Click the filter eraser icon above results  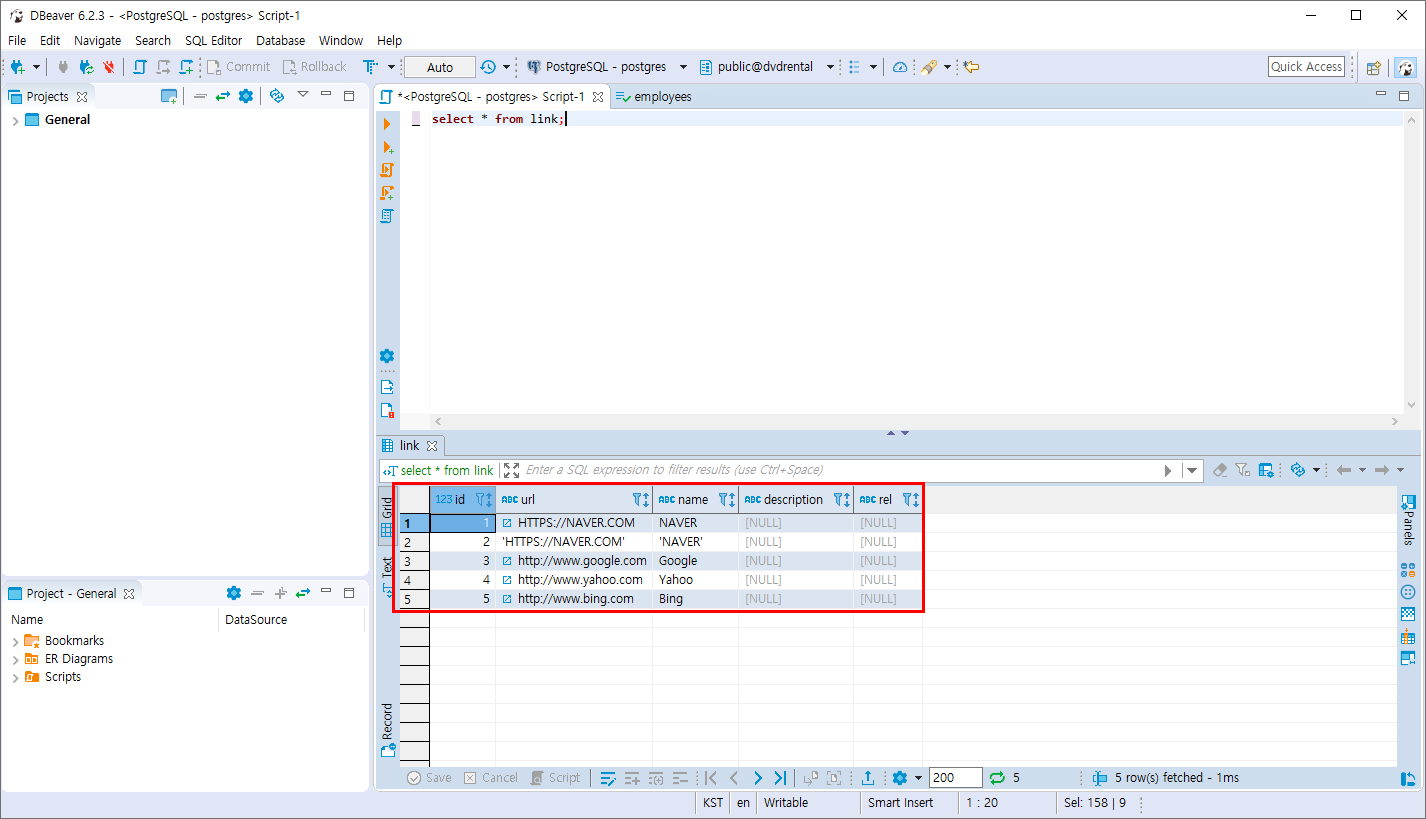[x=1220, y=470]
